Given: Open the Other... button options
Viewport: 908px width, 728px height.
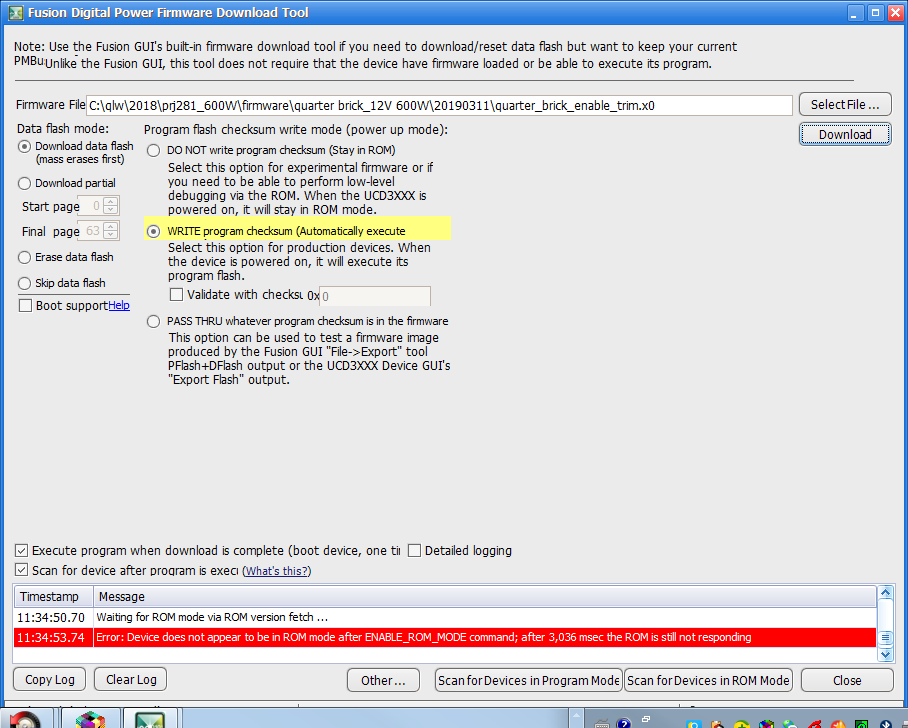Looking at the screenshot, I should pos(383,680).
